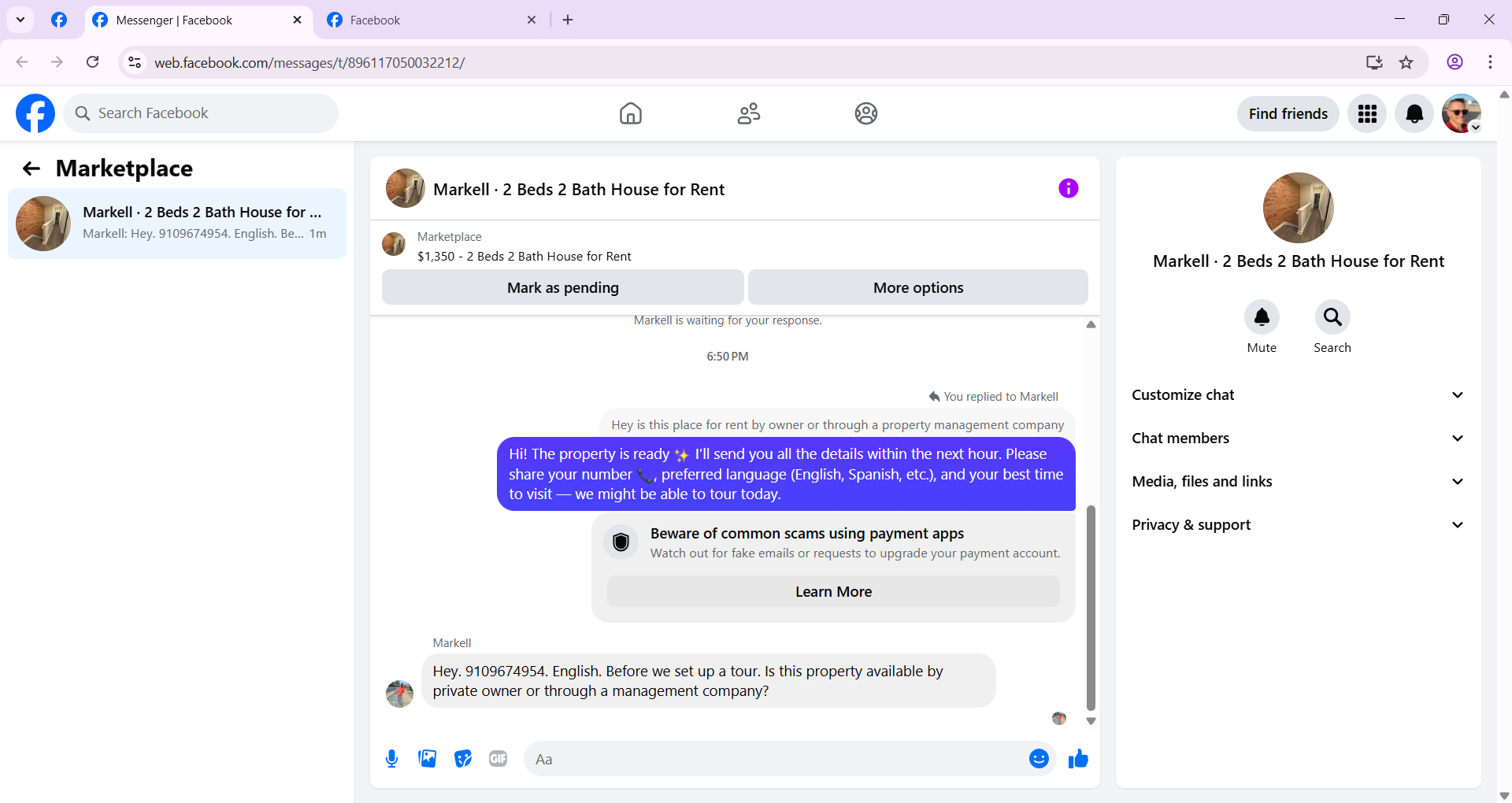Open listing thumbnail in chat header
Screen dimensions: 1512x803
(x=406, y=188)
